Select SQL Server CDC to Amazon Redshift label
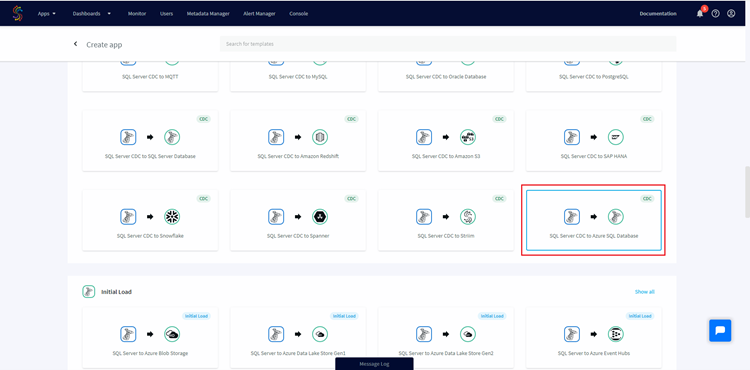750x370 pixels. click(298, 156)
